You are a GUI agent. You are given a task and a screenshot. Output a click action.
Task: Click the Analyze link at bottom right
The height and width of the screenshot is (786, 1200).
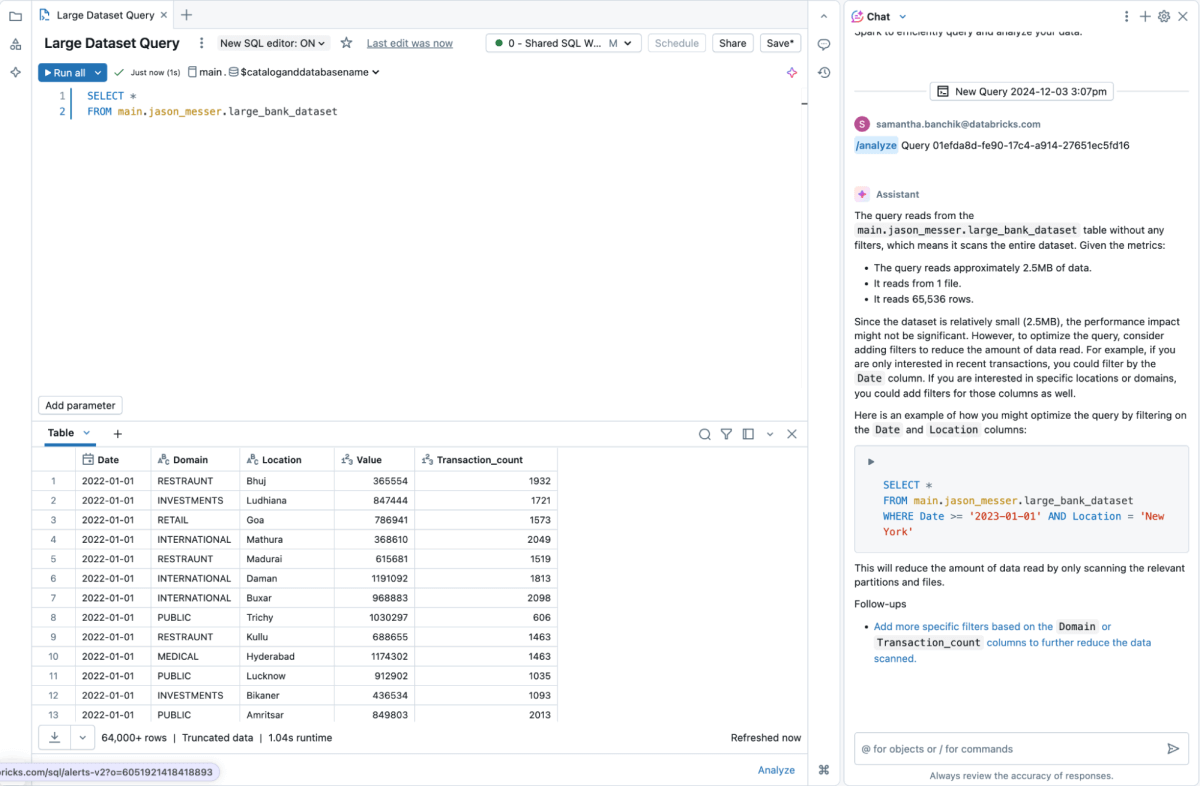pyautogui.click(x=777, y=770)
